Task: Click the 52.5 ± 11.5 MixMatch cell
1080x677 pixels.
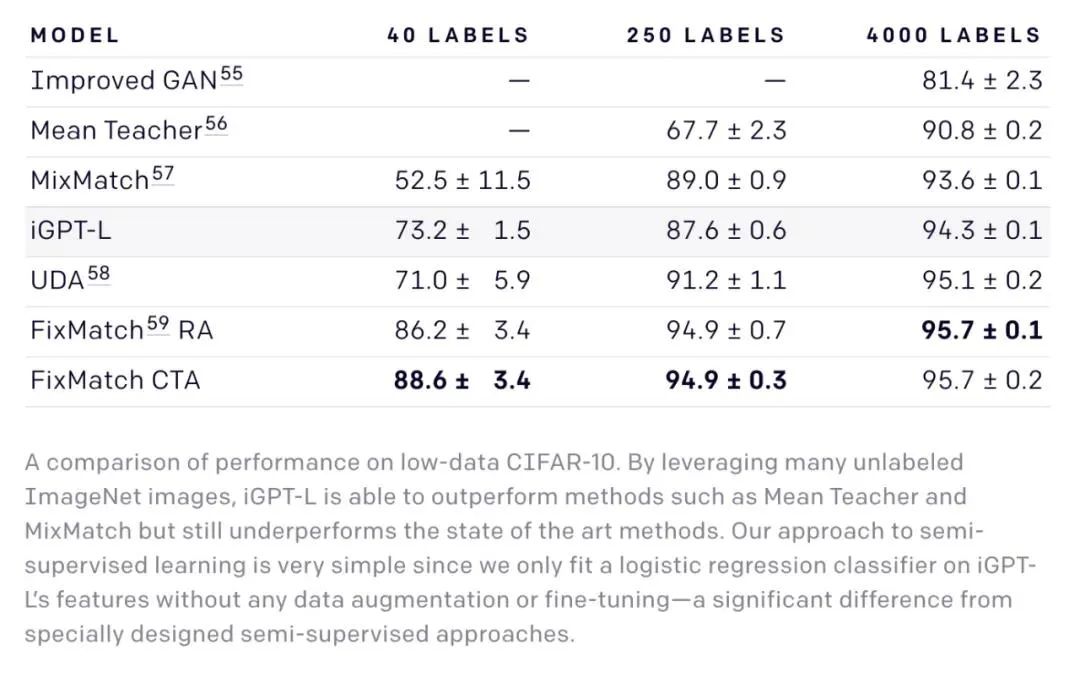Action: 462,181
